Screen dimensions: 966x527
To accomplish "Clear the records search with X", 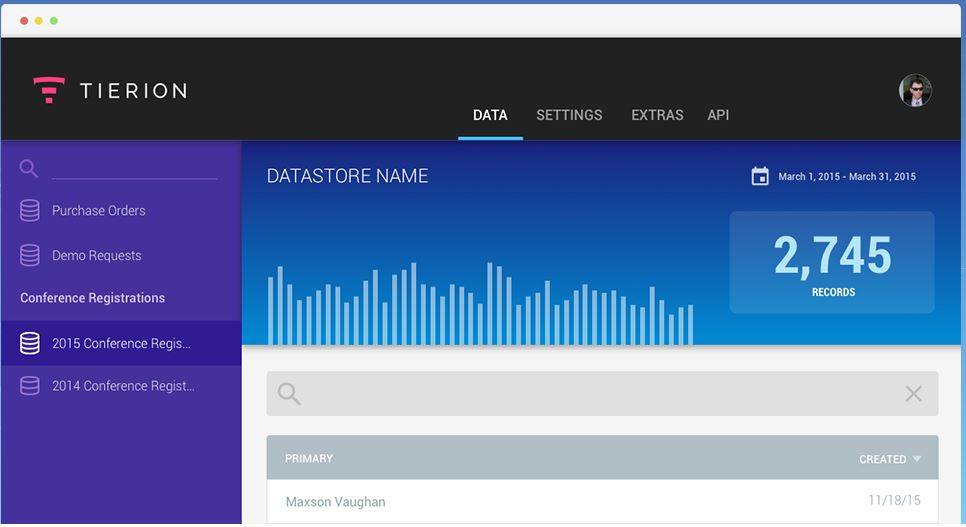I will (x=913, y=394).
